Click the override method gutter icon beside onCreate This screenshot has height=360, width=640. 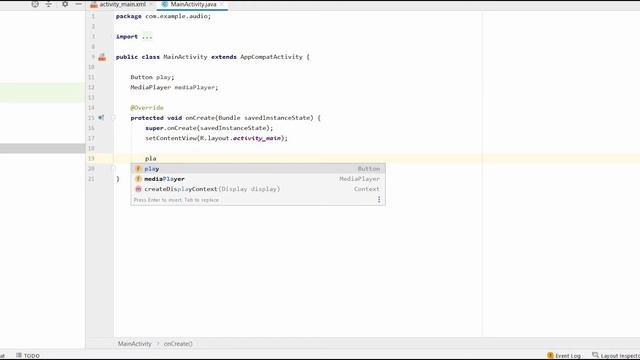point(101,118)
